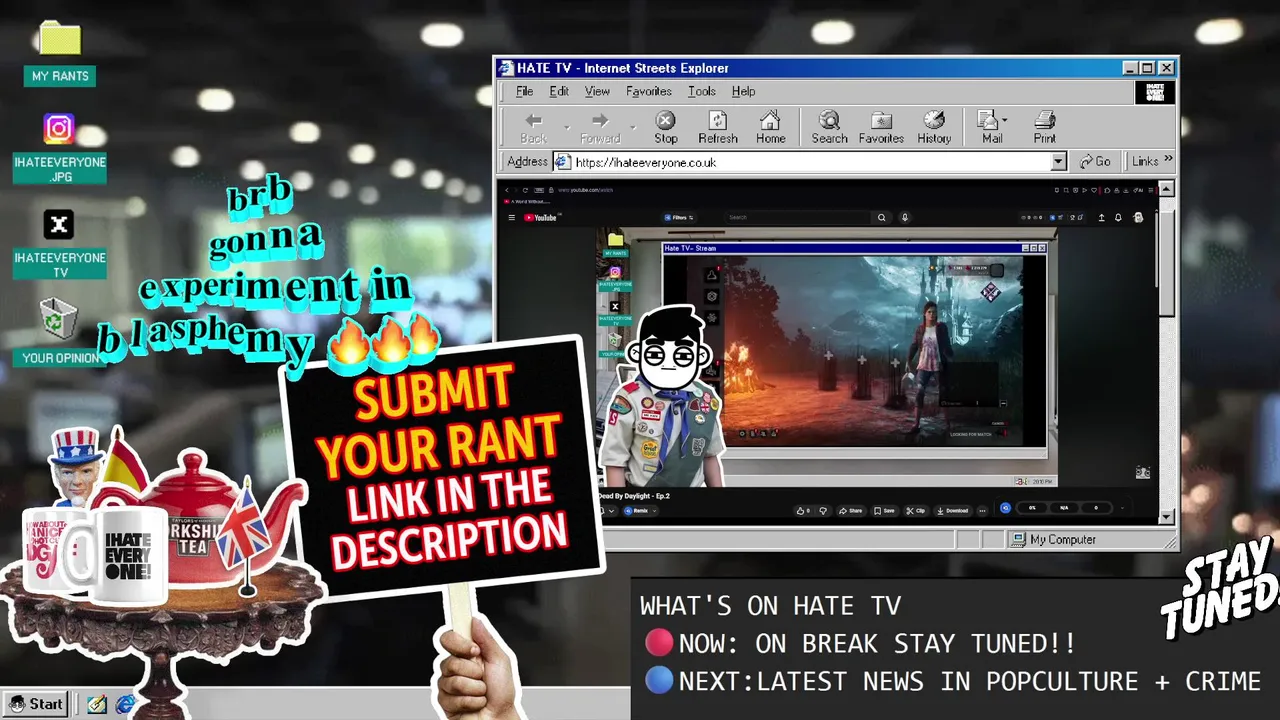
Task: Click the Back arrow in Explorer toolbar
Action: pos(533,120)
